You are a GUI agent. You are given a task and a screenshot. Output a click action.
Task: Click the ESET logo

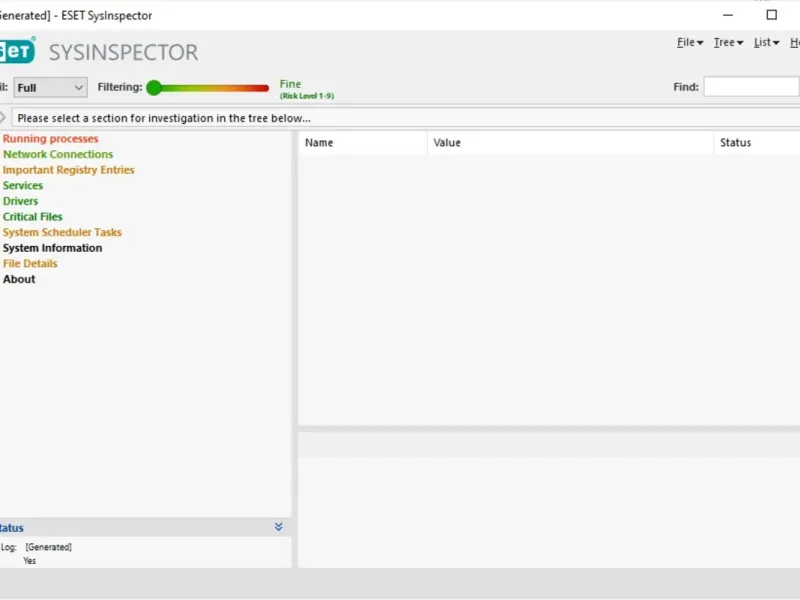(x=17, y=51)
